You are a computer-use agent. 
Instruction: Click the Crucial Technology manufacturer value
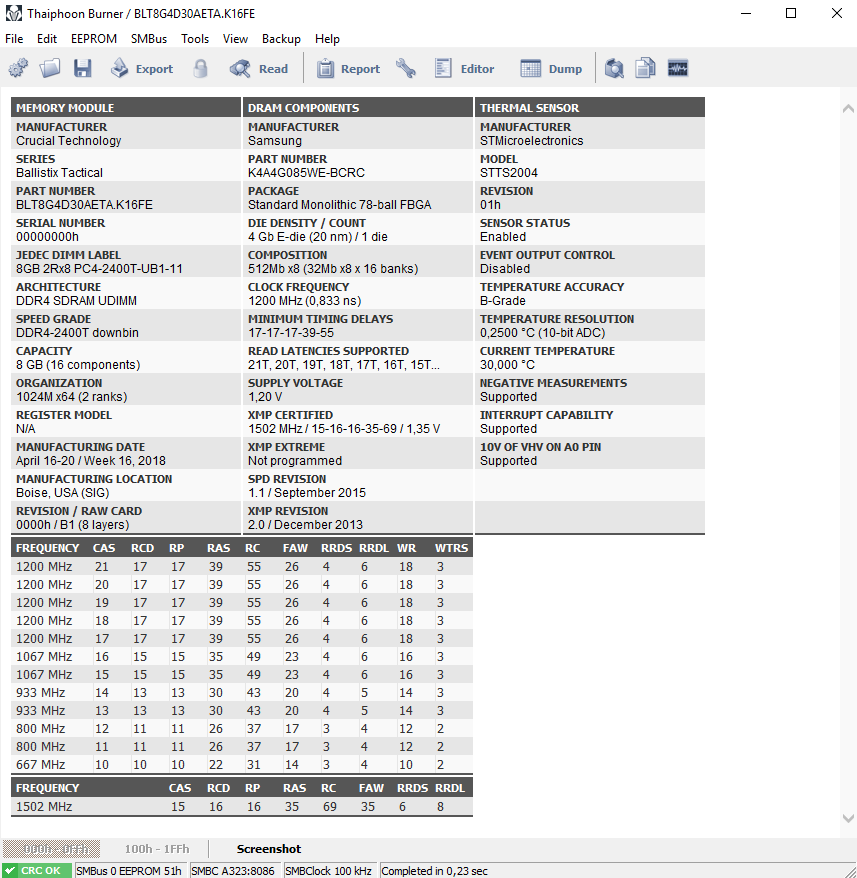click(x=68, y=141)
